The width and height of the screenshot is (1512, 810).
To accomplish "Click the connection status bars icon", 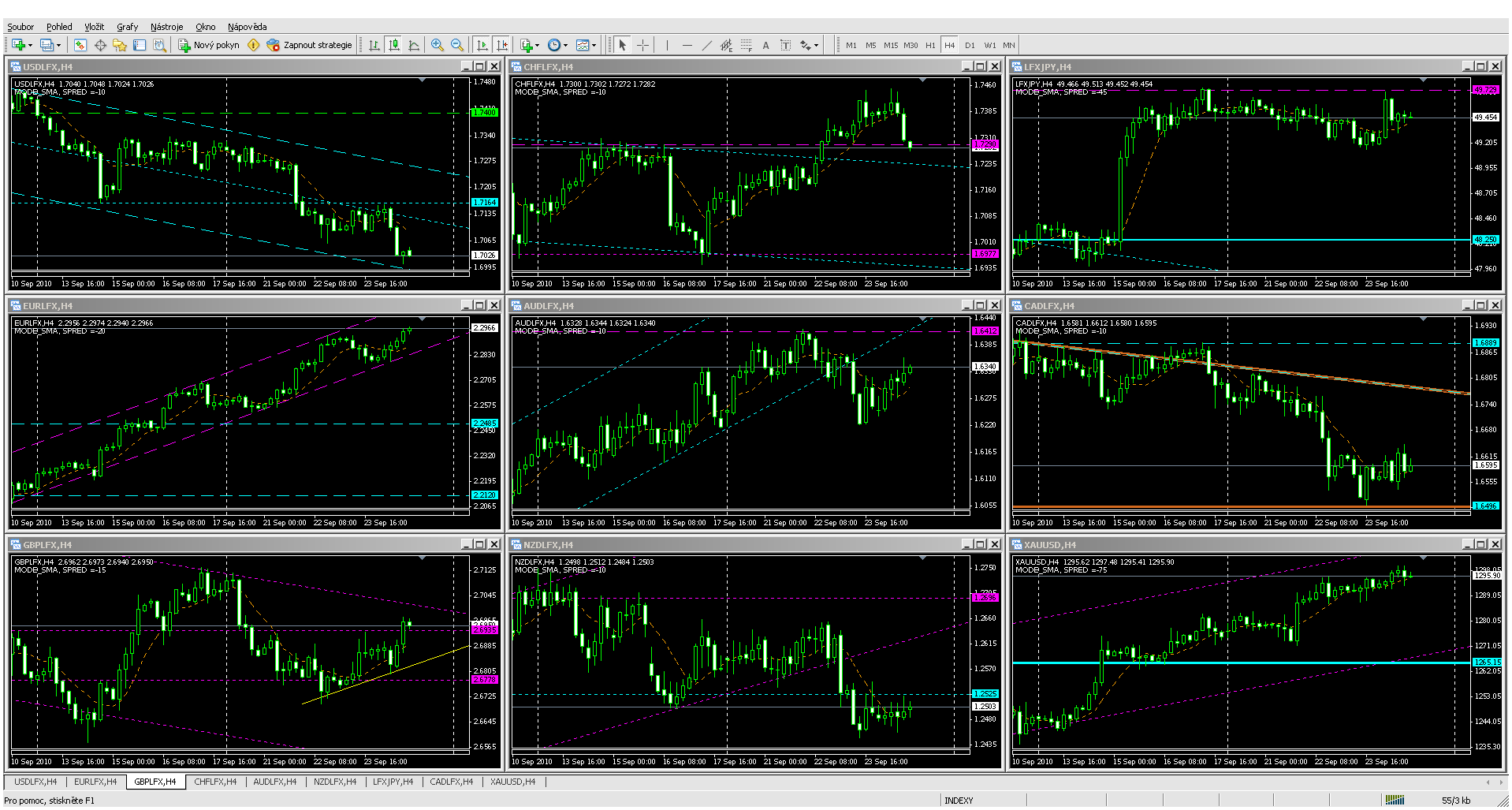I will coord(1395,800).
